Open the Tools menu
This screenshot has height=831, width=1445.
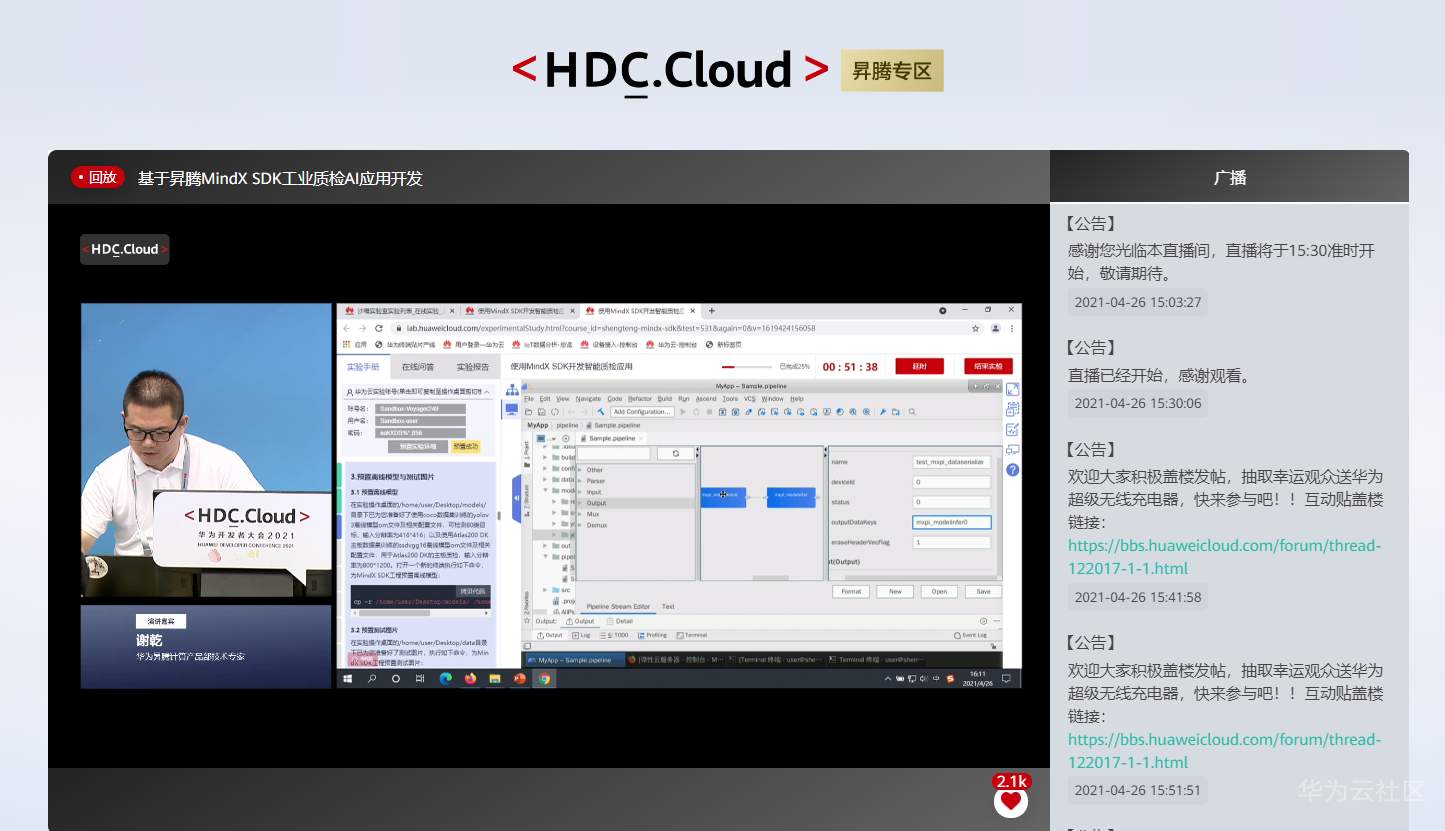coord(730,399)
